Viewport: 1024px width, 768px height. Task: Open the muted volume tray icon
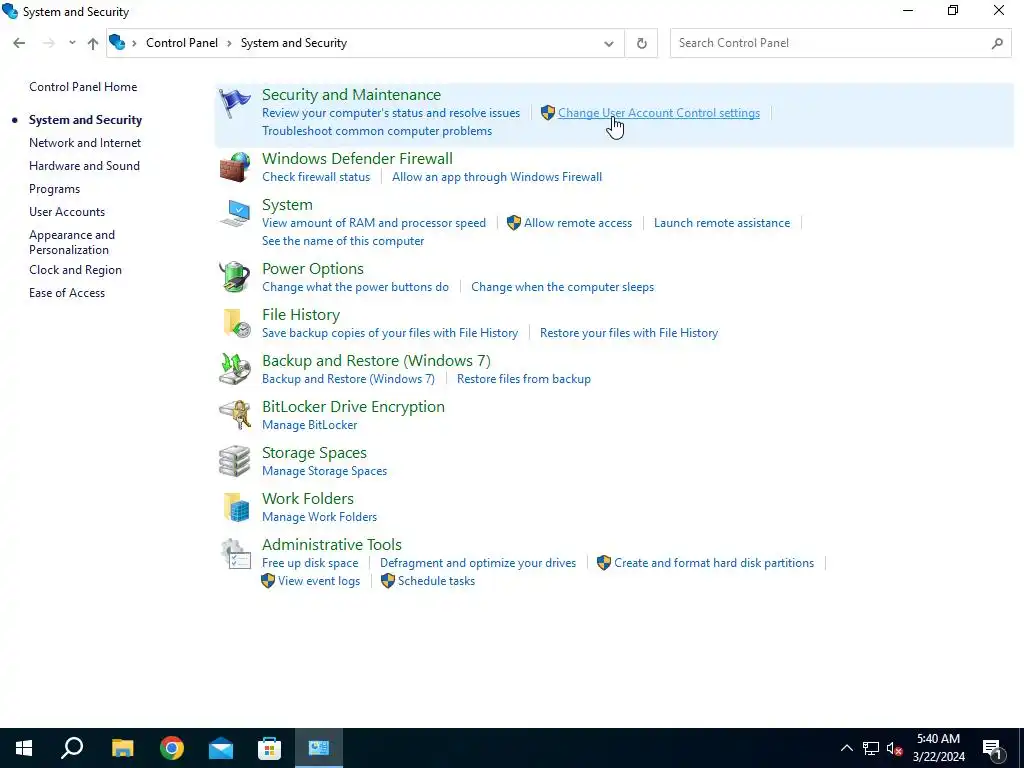point(895,748)
